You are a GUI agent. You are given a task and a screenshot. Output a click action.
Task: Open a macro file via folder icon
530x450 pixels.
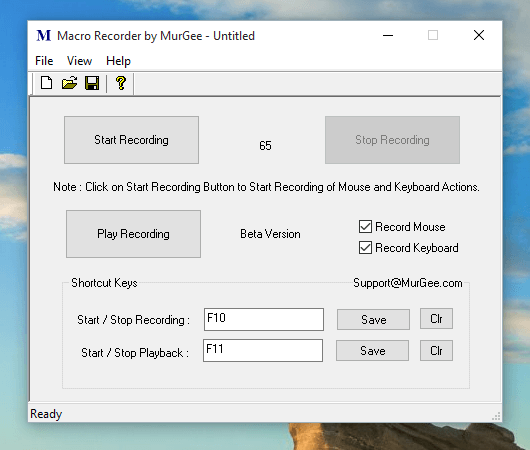(x=69, y=83)
